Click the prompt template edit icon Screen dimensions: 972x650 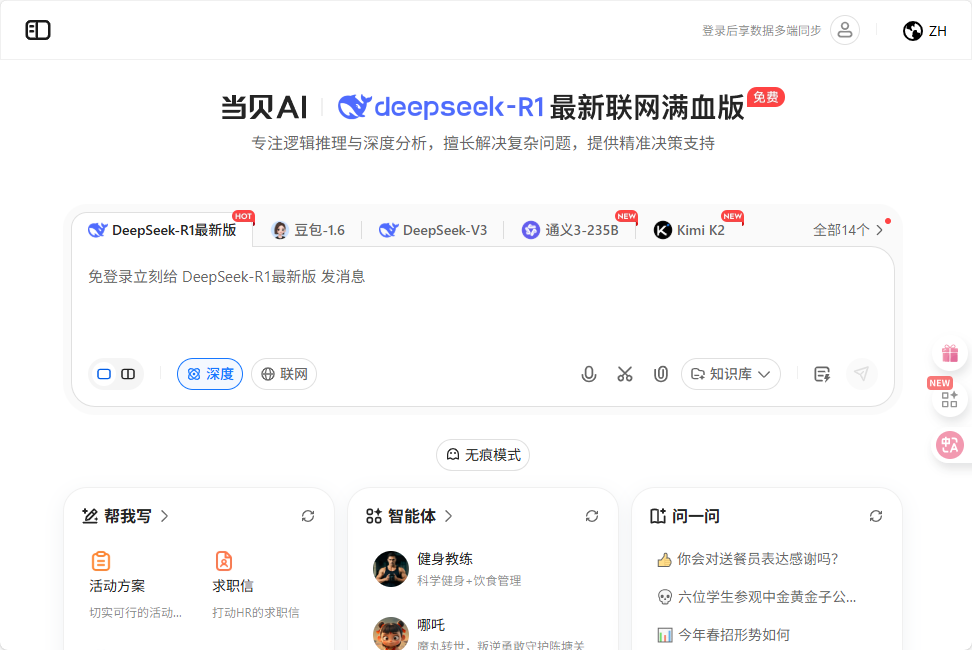coord(822,374)
